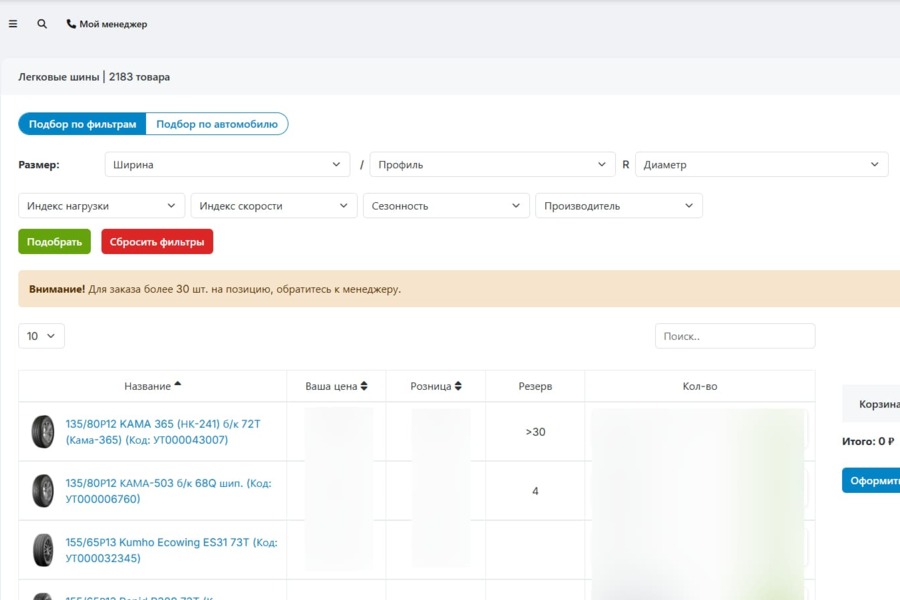Switch to Подбор по автомобилю tab

[217, 124]
